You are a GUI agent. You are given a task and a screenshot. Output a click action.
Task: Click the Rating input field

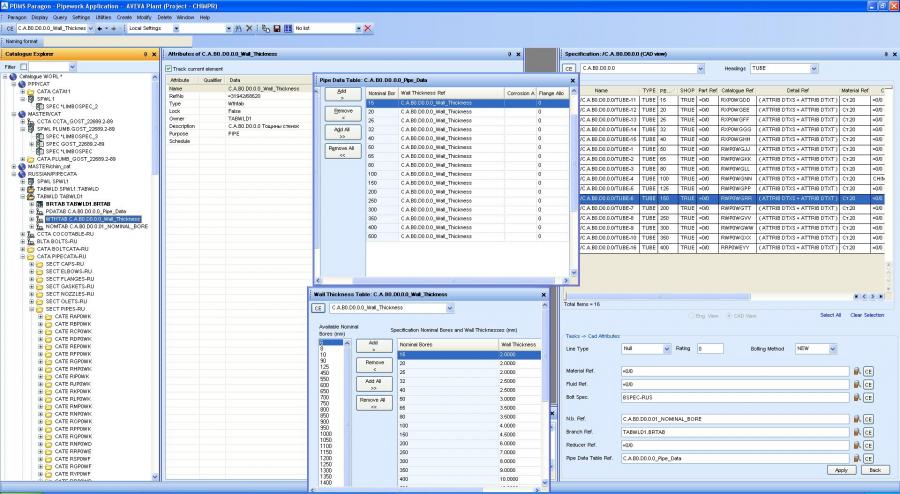click(710, 349)
